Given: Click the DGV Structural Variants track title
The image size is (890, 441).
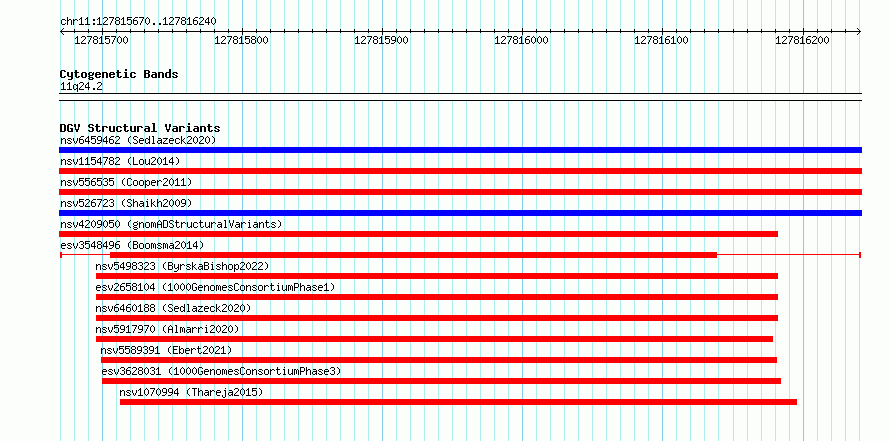Looking at the screenshot, I should pos(140,128).
